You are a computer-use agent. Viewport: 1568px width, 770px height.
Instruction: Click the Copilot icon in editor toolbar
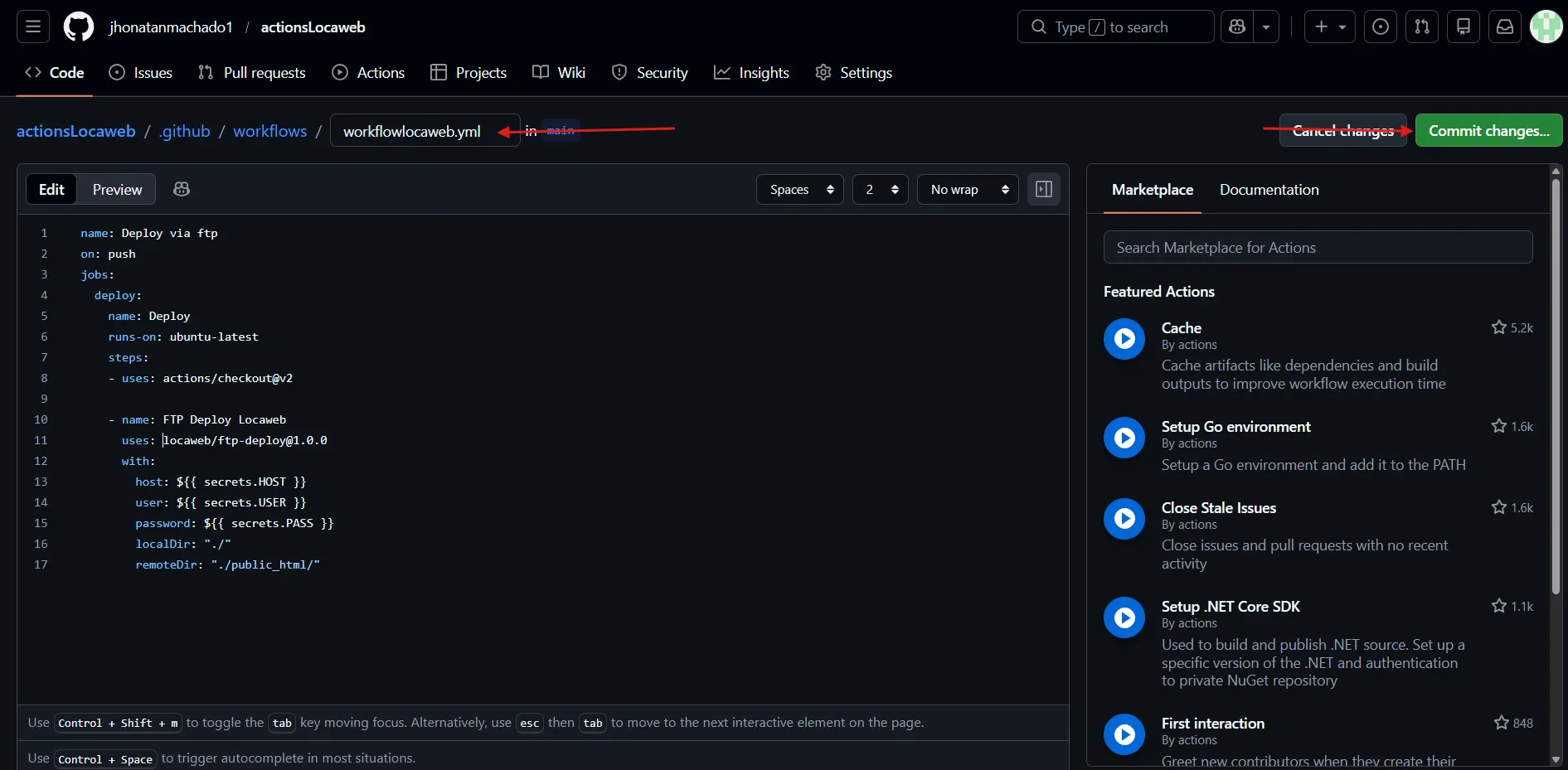coord(182,189)
